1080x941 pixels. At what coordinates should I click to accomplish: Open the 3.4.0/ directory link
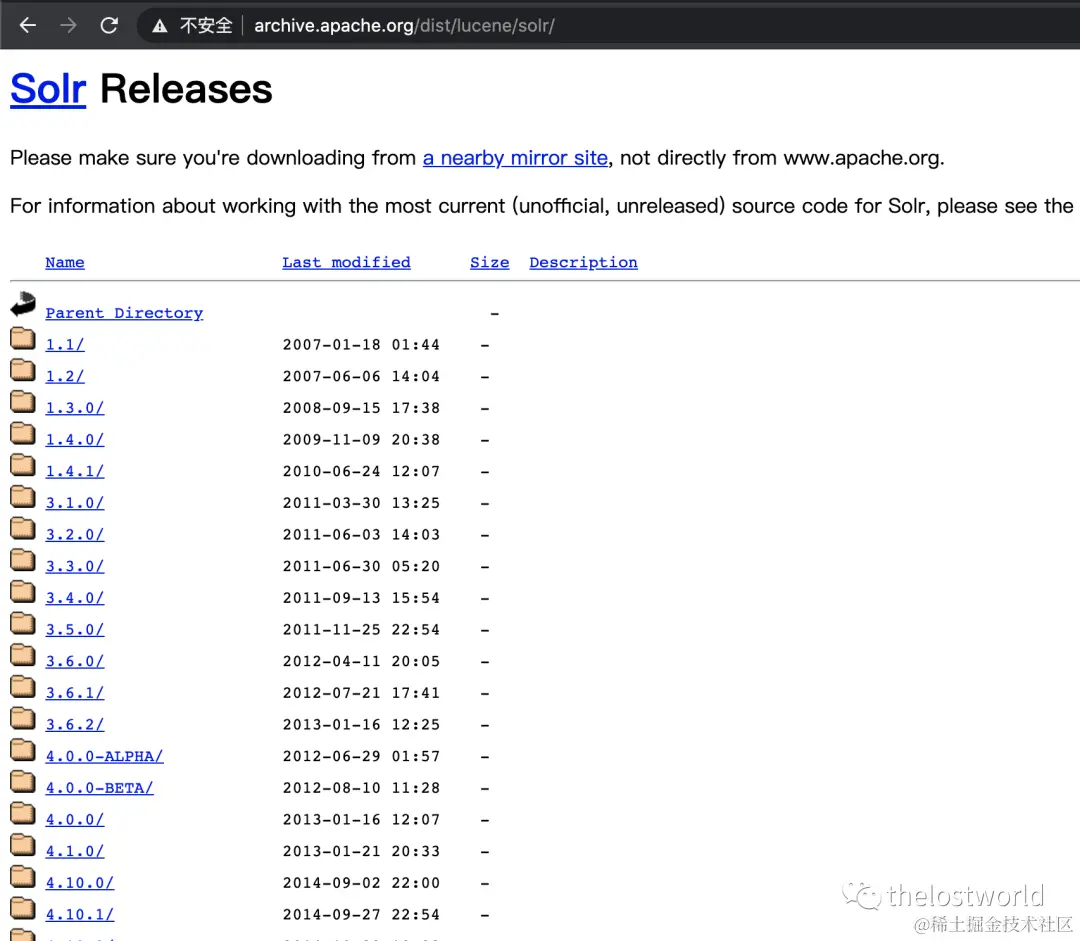(x=74, y=598)
